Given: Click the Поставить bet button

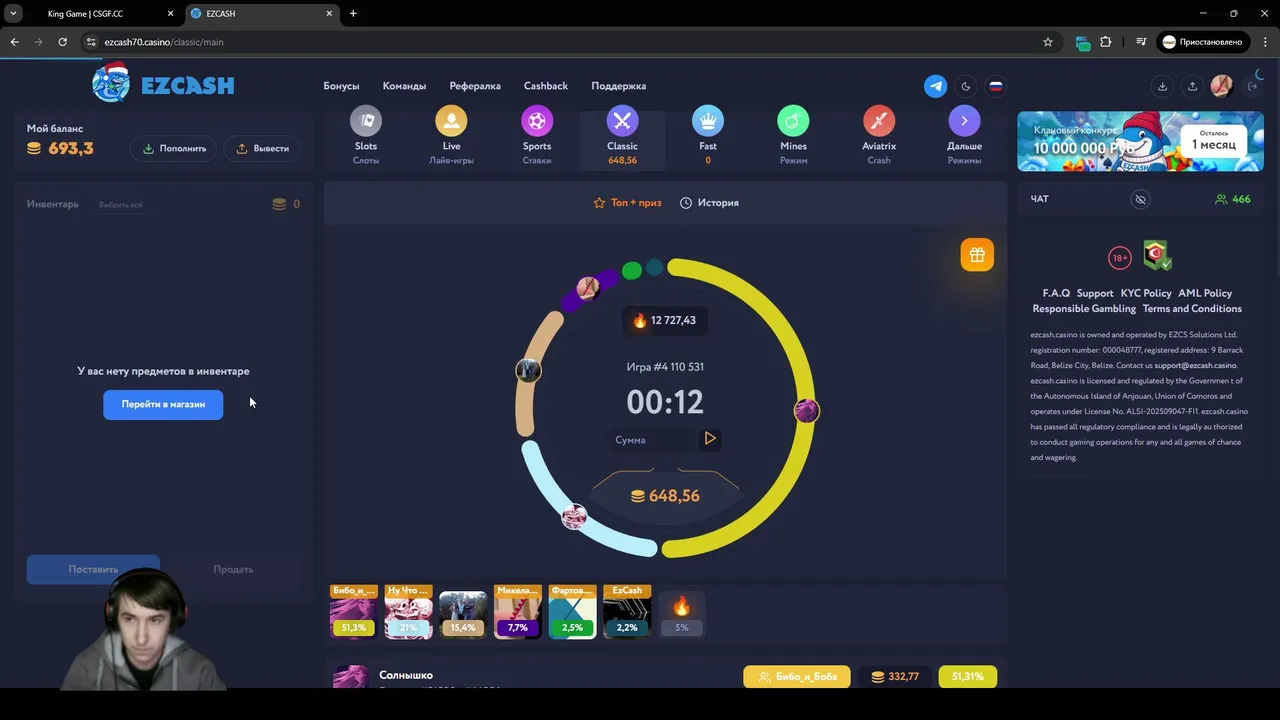Looking at the screenshot, I should point(93,569).
